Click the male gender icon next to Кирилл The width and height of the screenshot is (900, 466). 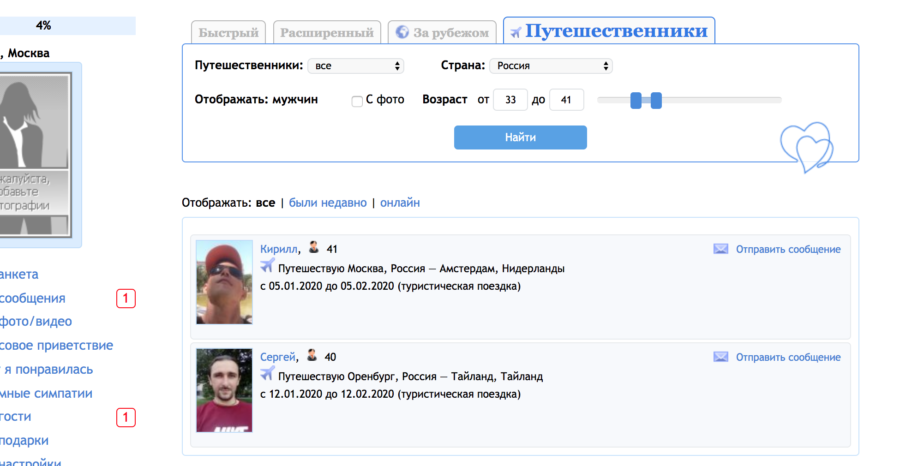coord(313,247)
